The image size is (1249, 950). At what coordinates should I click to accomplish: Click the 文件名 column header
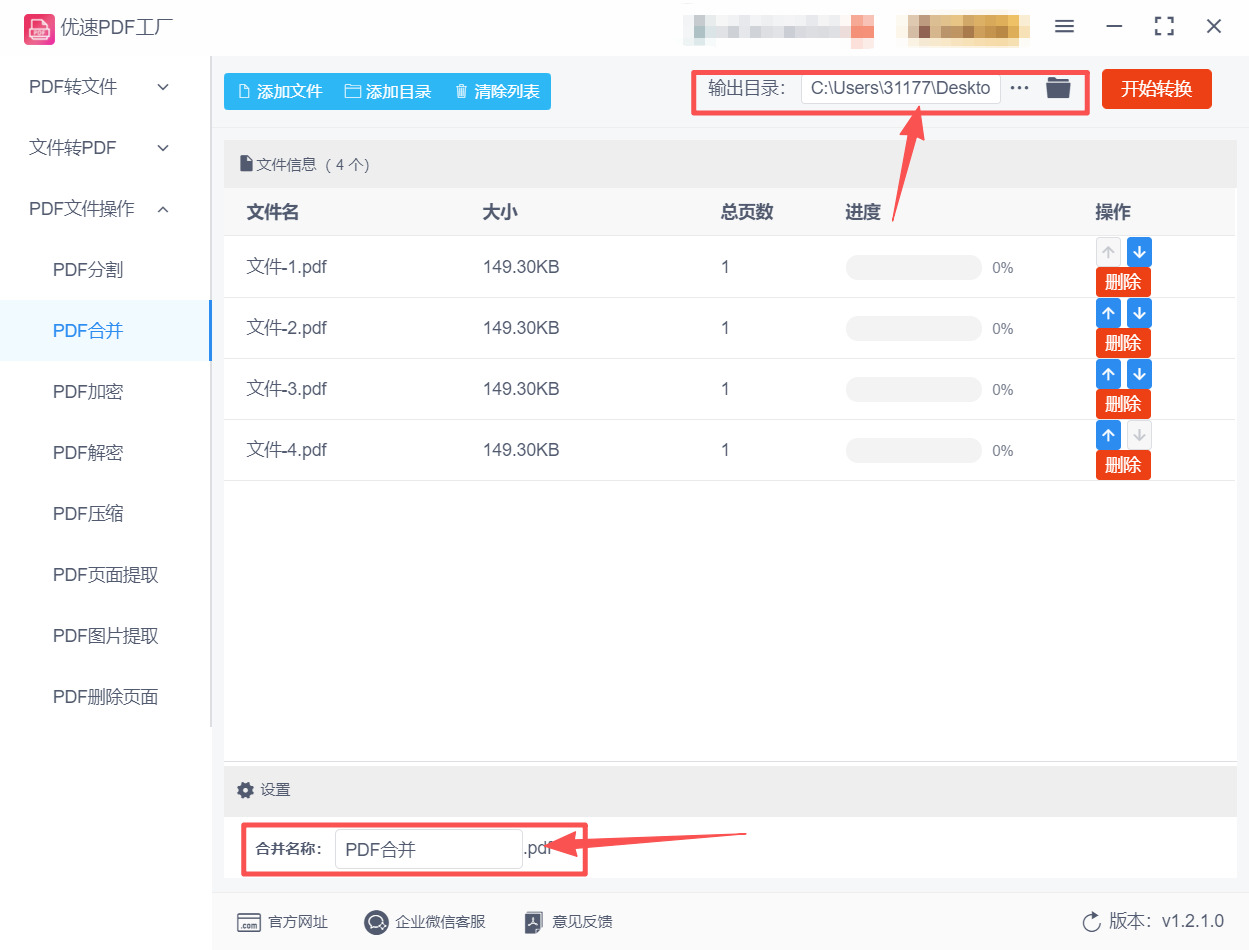pyautogui.click(x=273, y=212)
